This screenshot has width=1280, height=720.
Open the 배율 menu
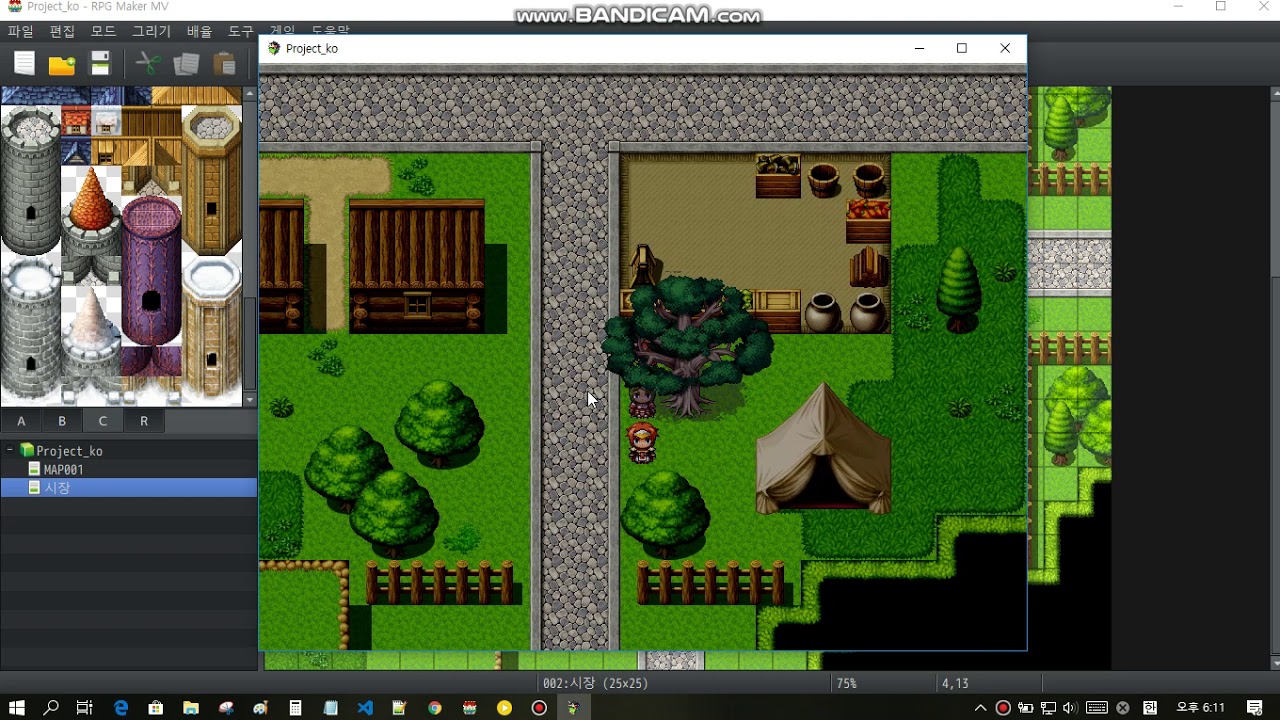199,32
